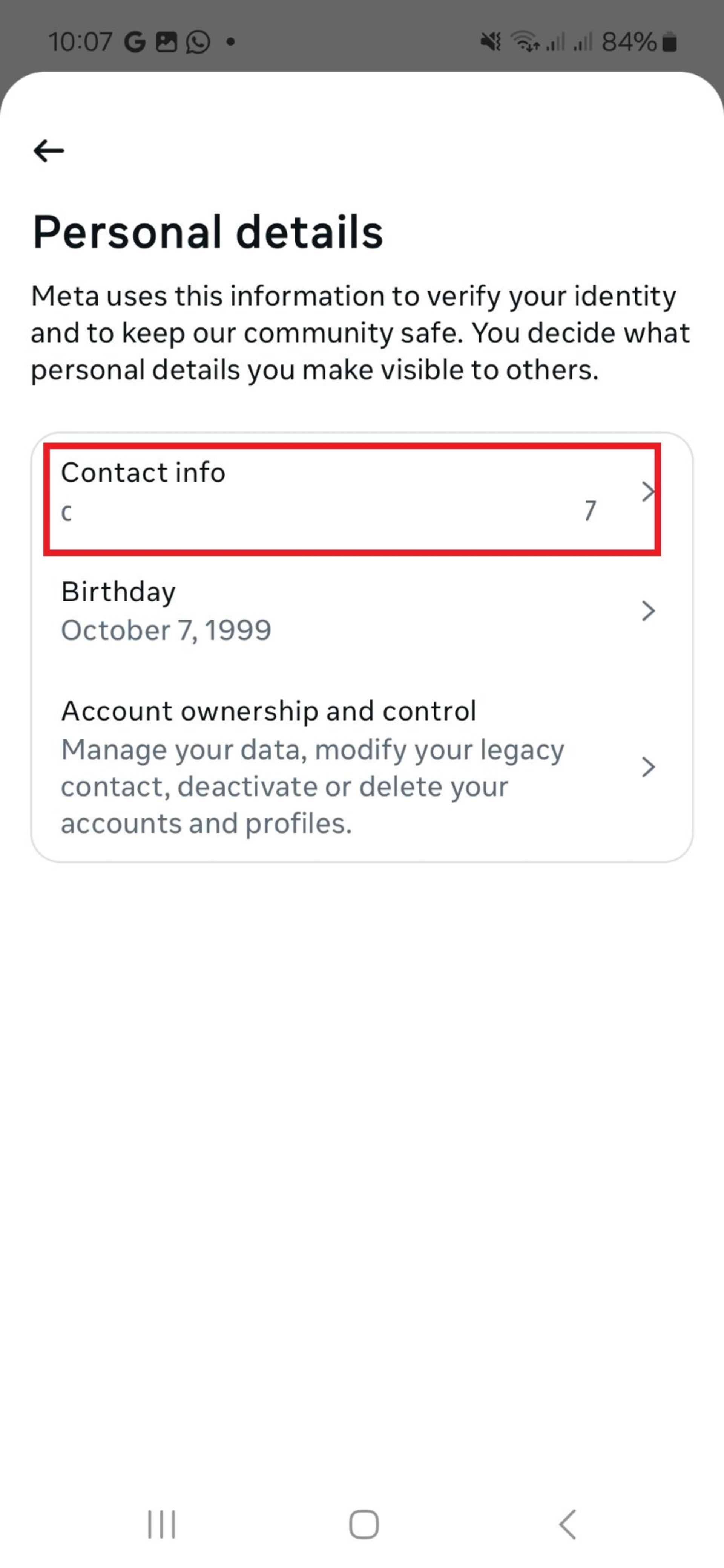This screenshot has width=724, height=1568.
Task: Tap the clock showing 10:07
Action: 80,42
